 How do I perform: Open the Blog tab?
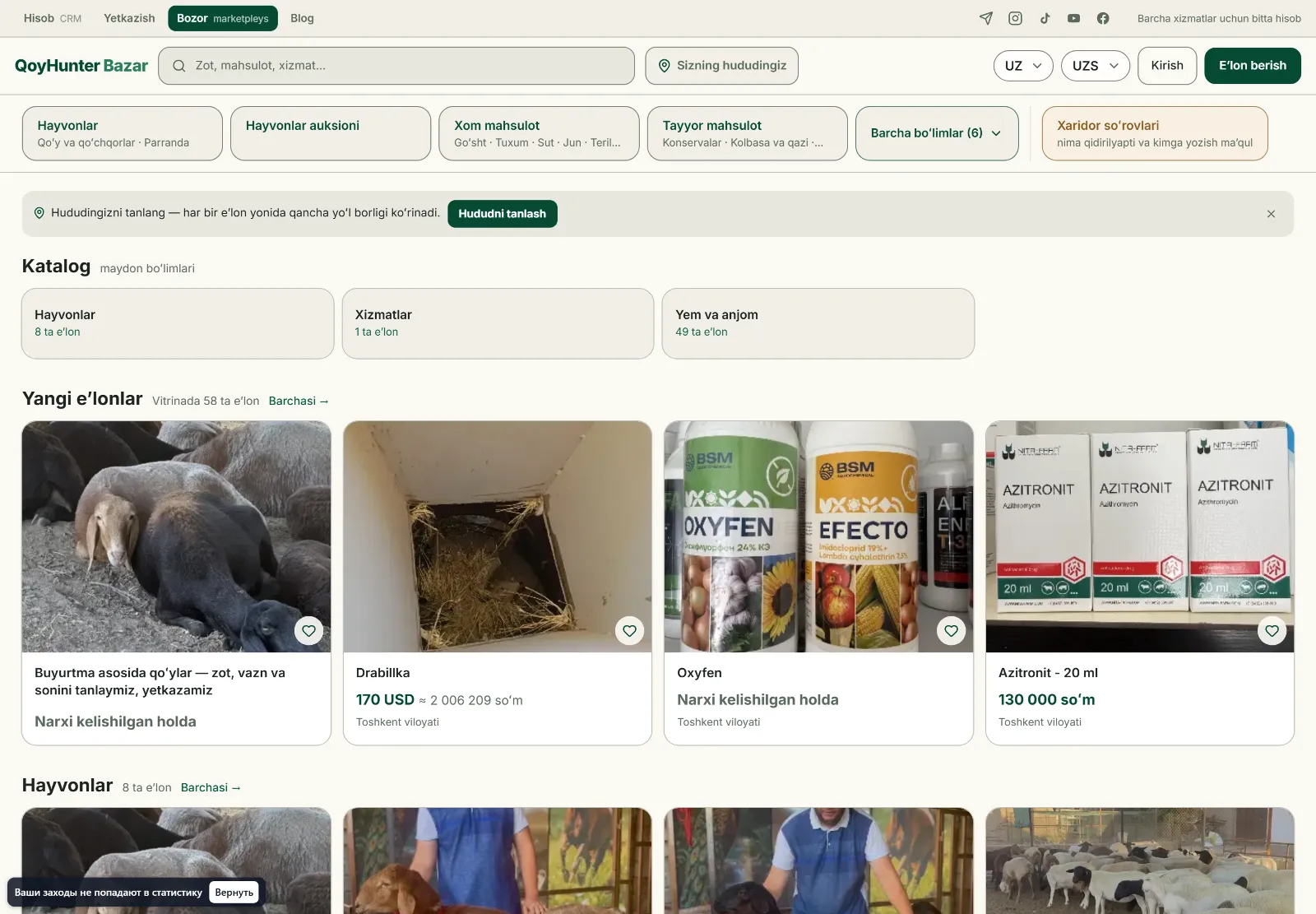(x=302, y=18)
